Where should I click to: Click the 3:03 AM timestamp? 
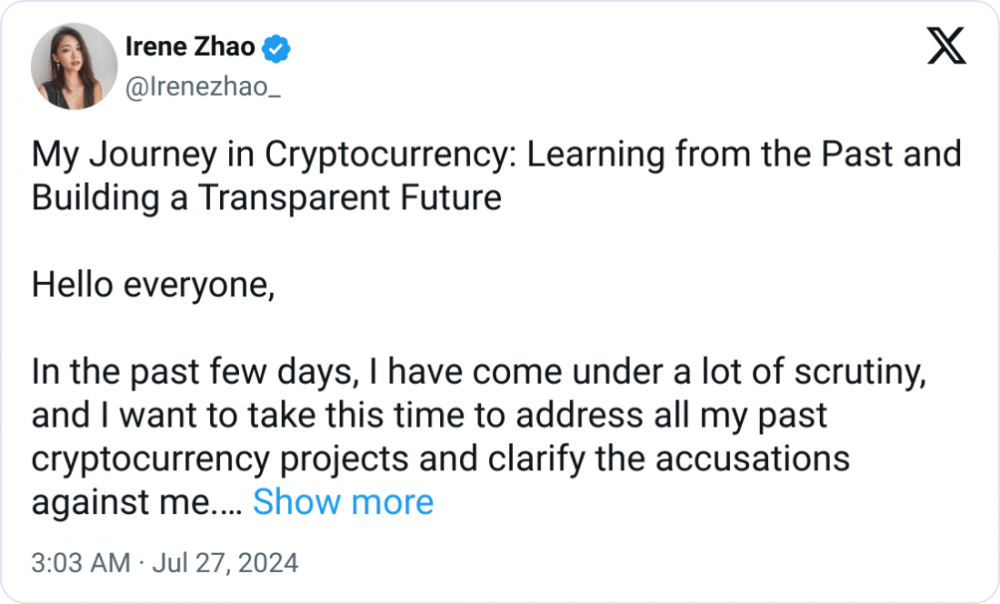tap(80, 563)
